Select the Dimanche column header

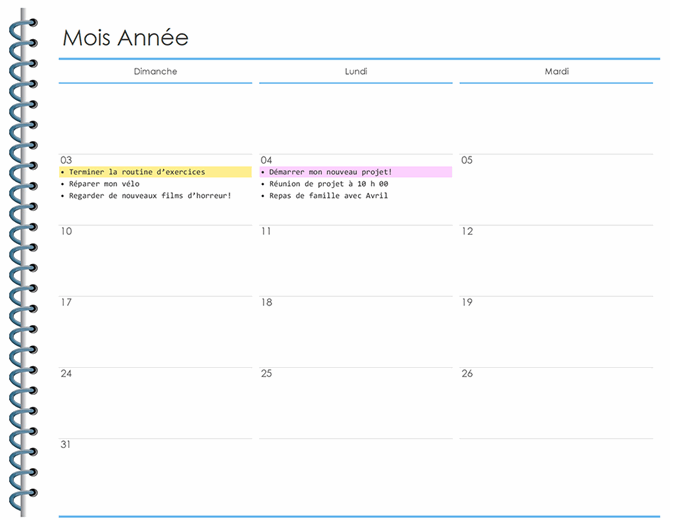(x=155, y=71)
